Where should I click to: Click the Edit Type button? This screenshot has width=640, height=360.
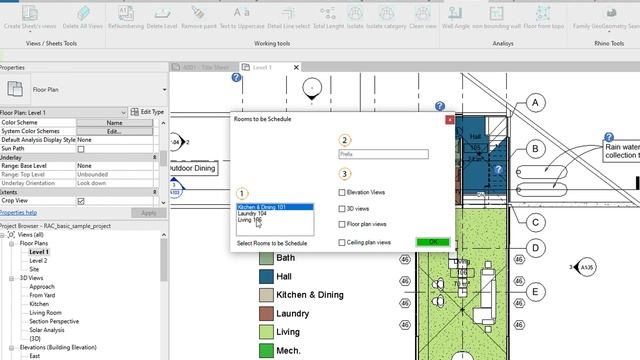[147, 112]
